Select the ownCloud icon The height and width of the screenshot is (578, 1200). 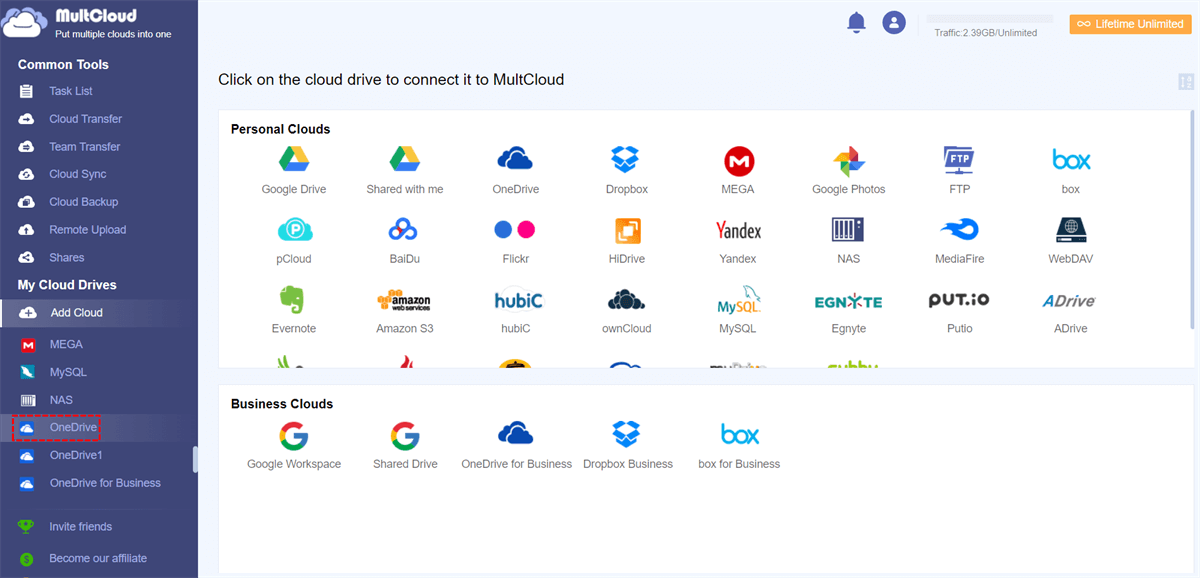pos(626,300)
